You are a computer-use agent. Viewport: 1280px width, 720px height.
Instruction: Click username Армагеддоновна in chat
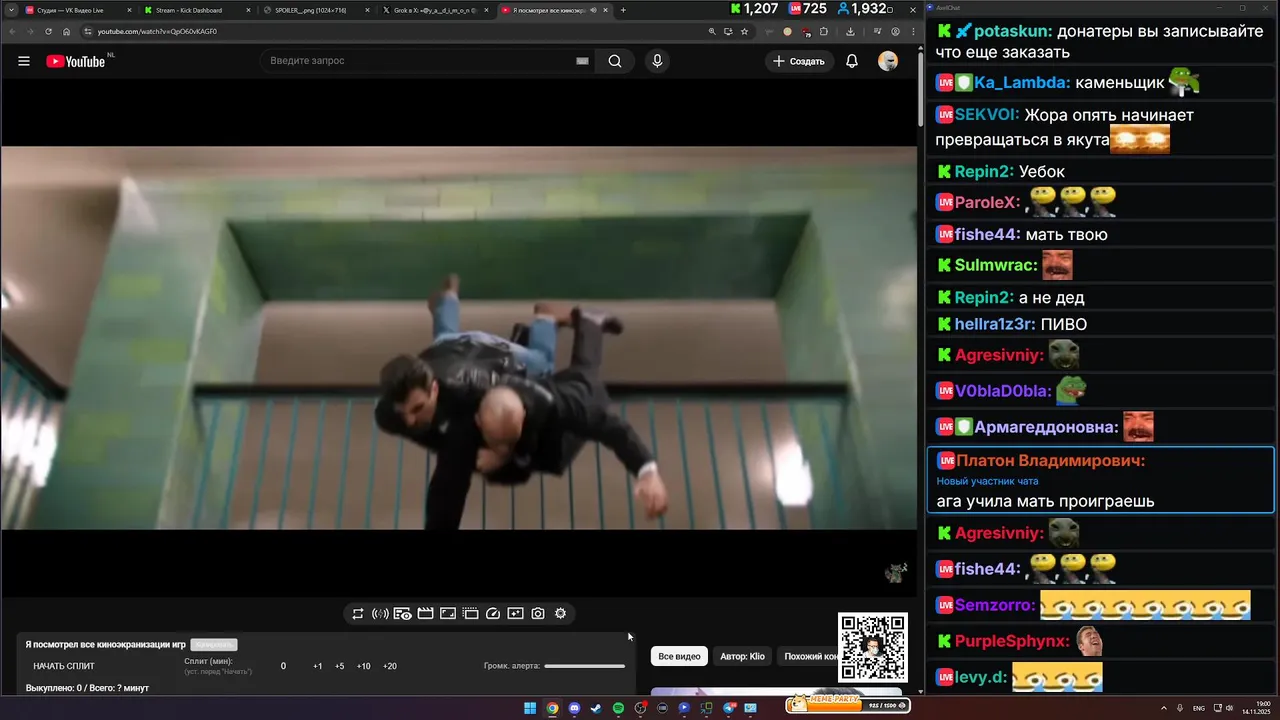coord(1046,427)
